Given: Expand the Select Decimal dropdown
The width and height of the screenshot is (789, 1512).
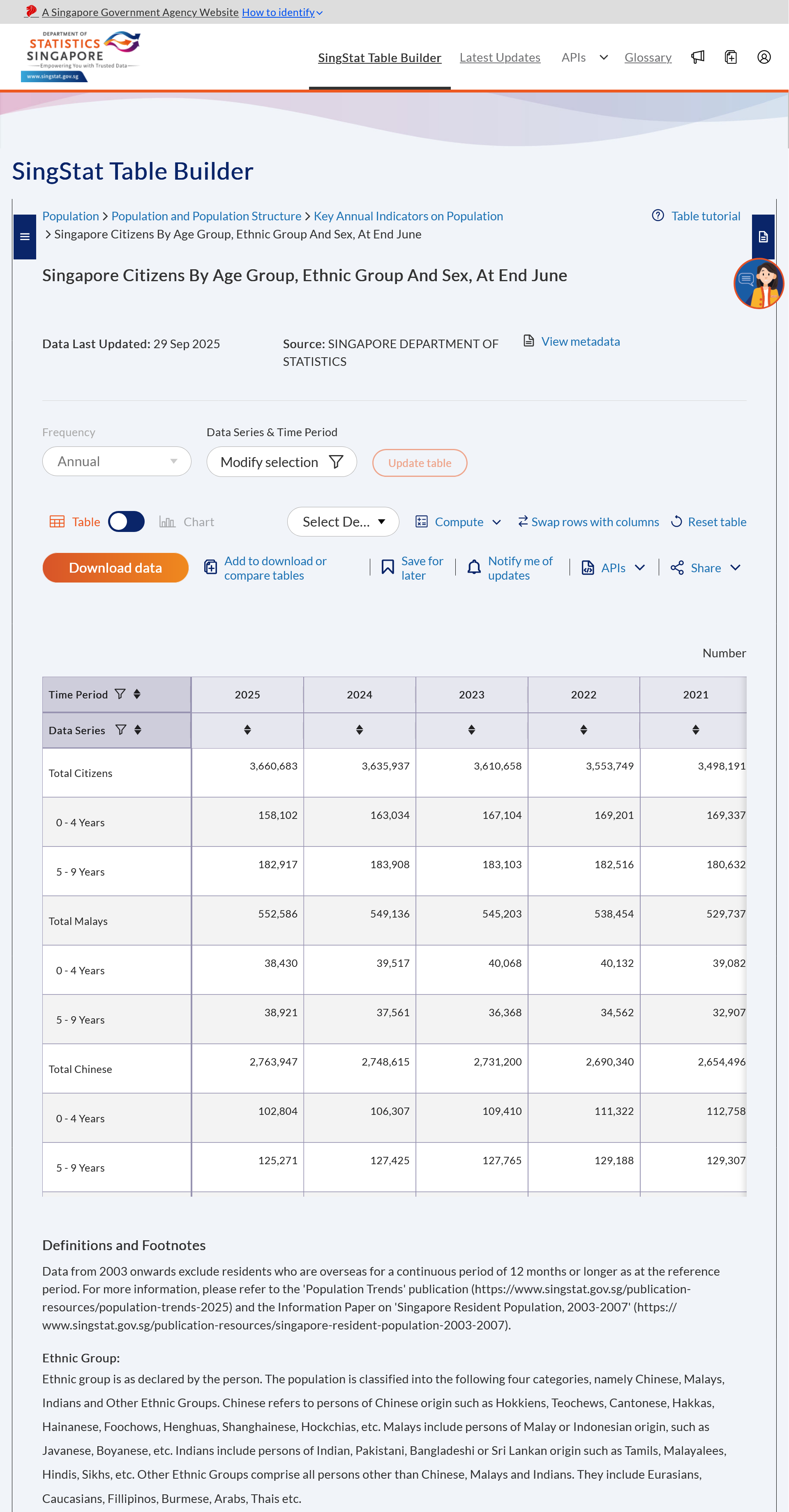Looking at the screenshot, I should point(343,521).
